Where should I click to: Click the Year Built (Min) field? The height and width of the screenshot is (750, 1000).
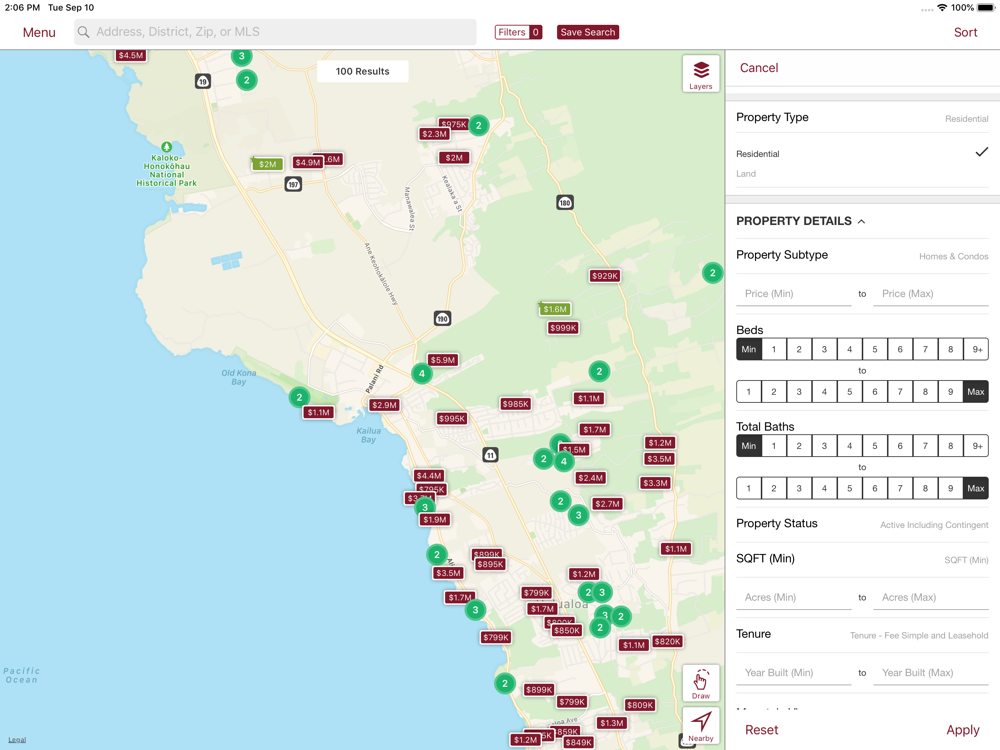point(793,673)
